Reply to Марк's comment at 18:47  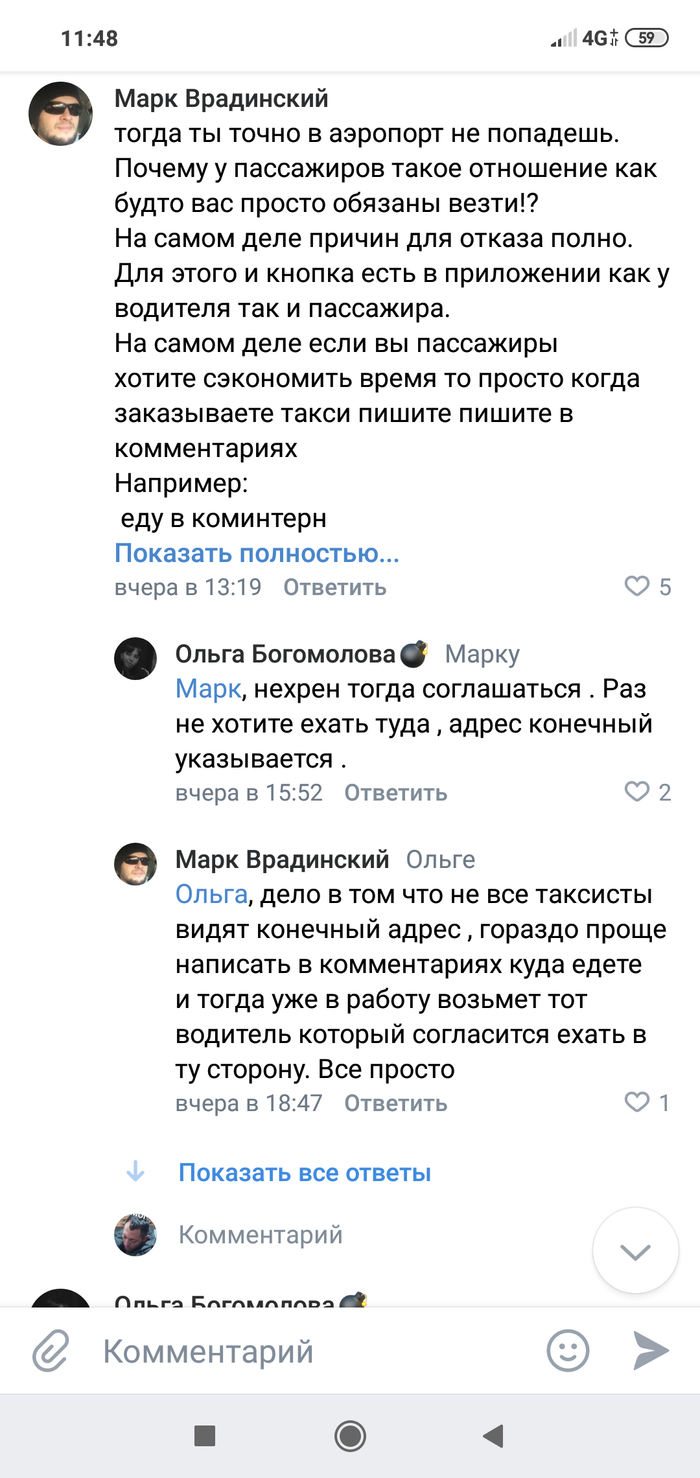(395, 1103)
